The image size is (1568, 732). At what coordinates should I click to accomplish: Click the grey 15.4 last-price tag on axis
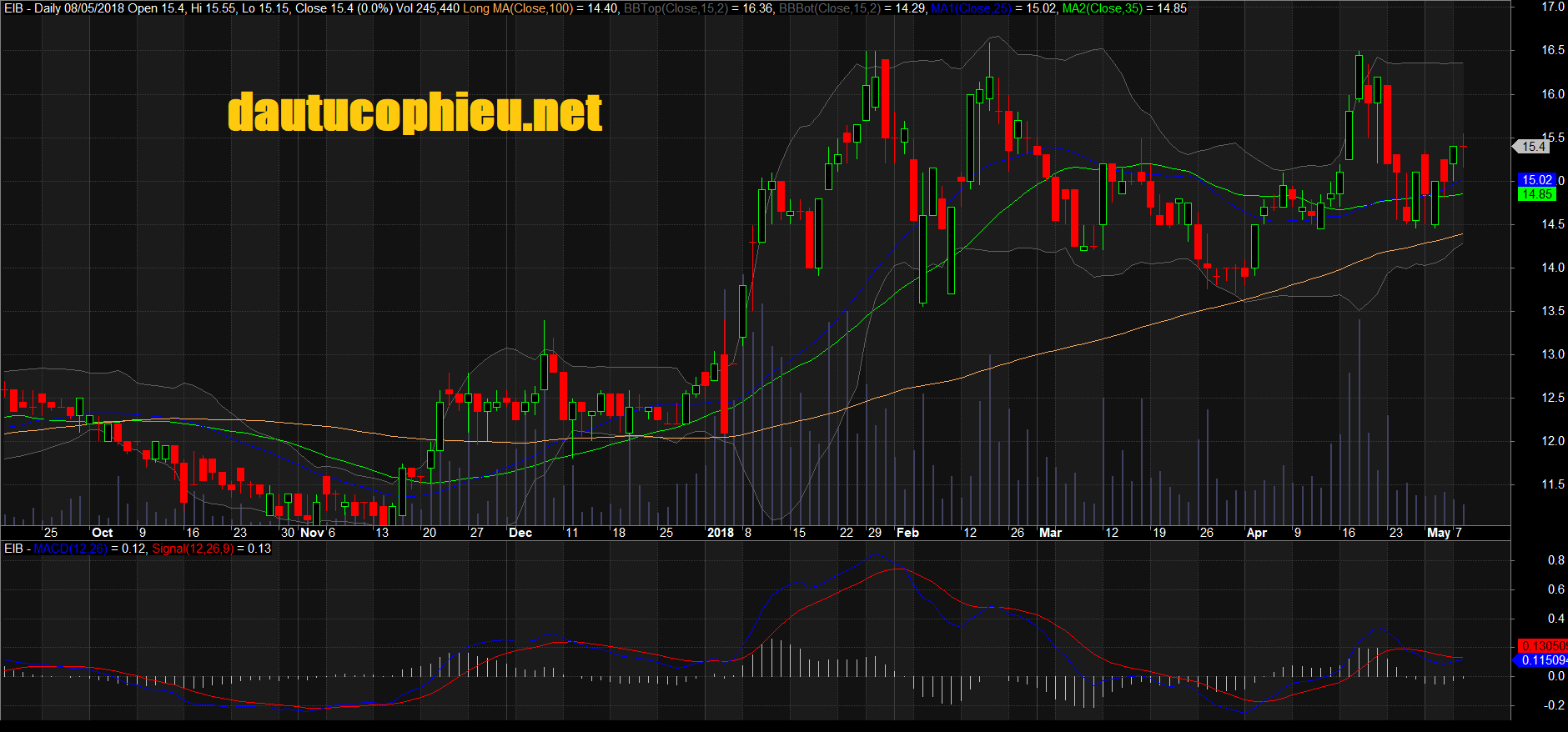[1531, 147]
